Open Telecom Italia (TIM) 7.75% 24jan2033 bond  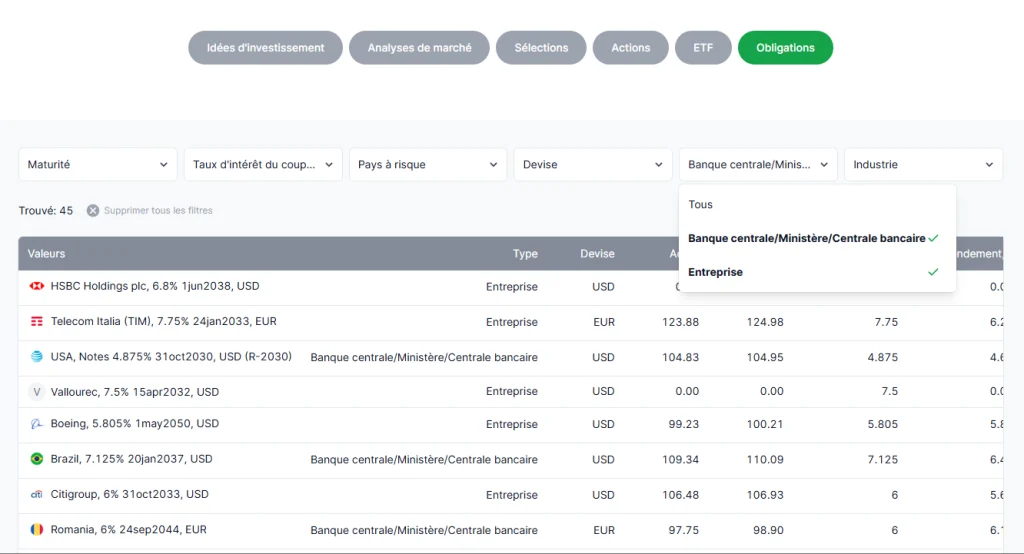(164, 321)
